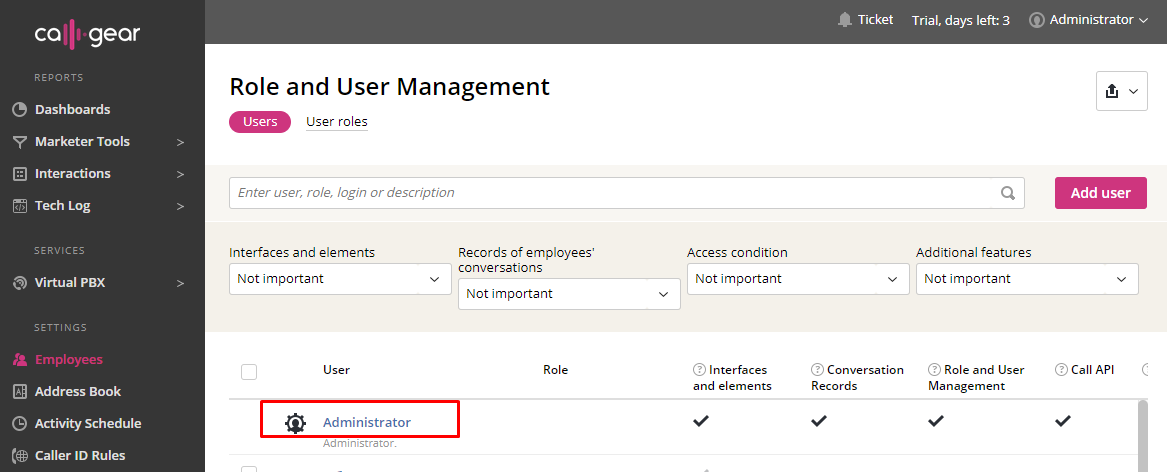The height and width of the screenshot is (472, 1167).
Task: Switch to the User roles tab
Action: coord(336,122)
